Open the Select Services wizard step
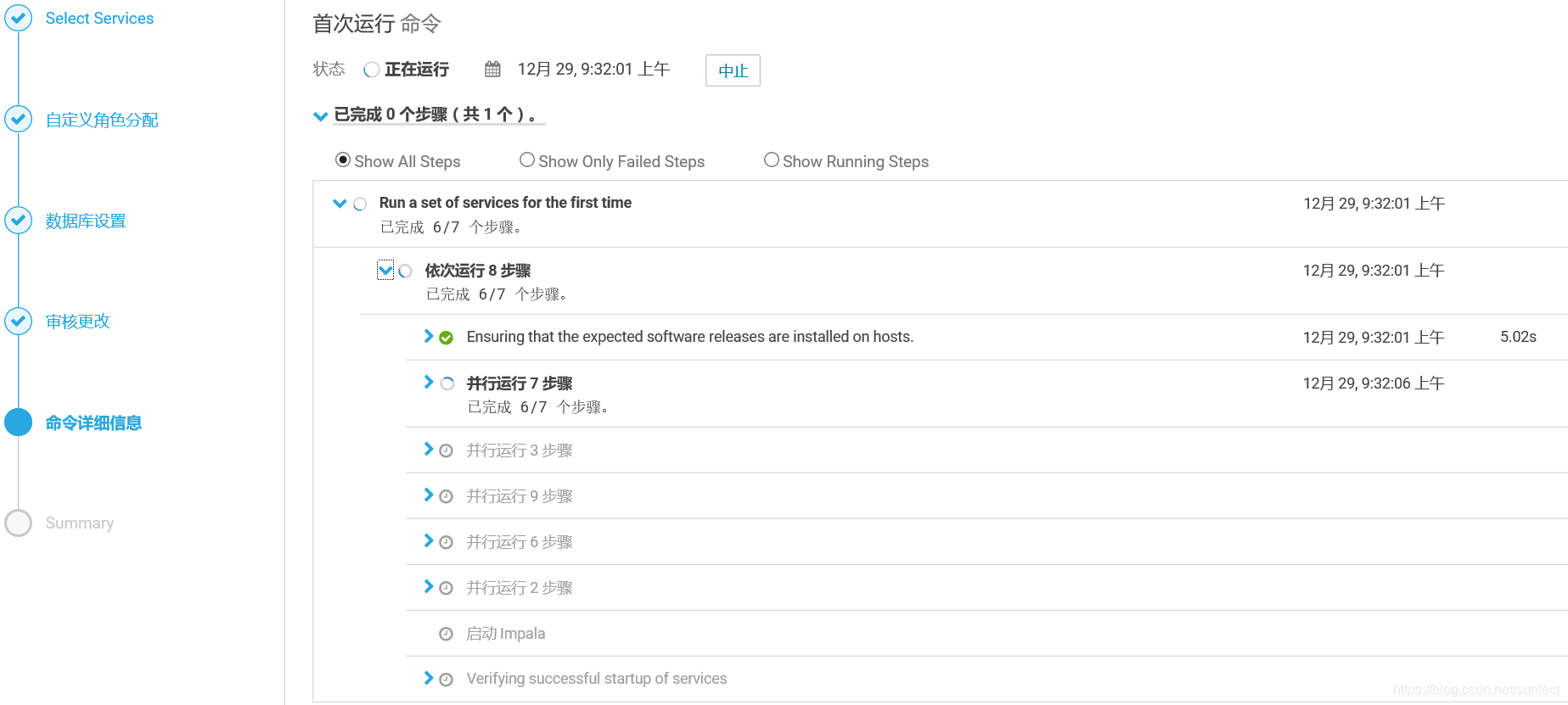The image size is (1568, 705). (99, 18)
